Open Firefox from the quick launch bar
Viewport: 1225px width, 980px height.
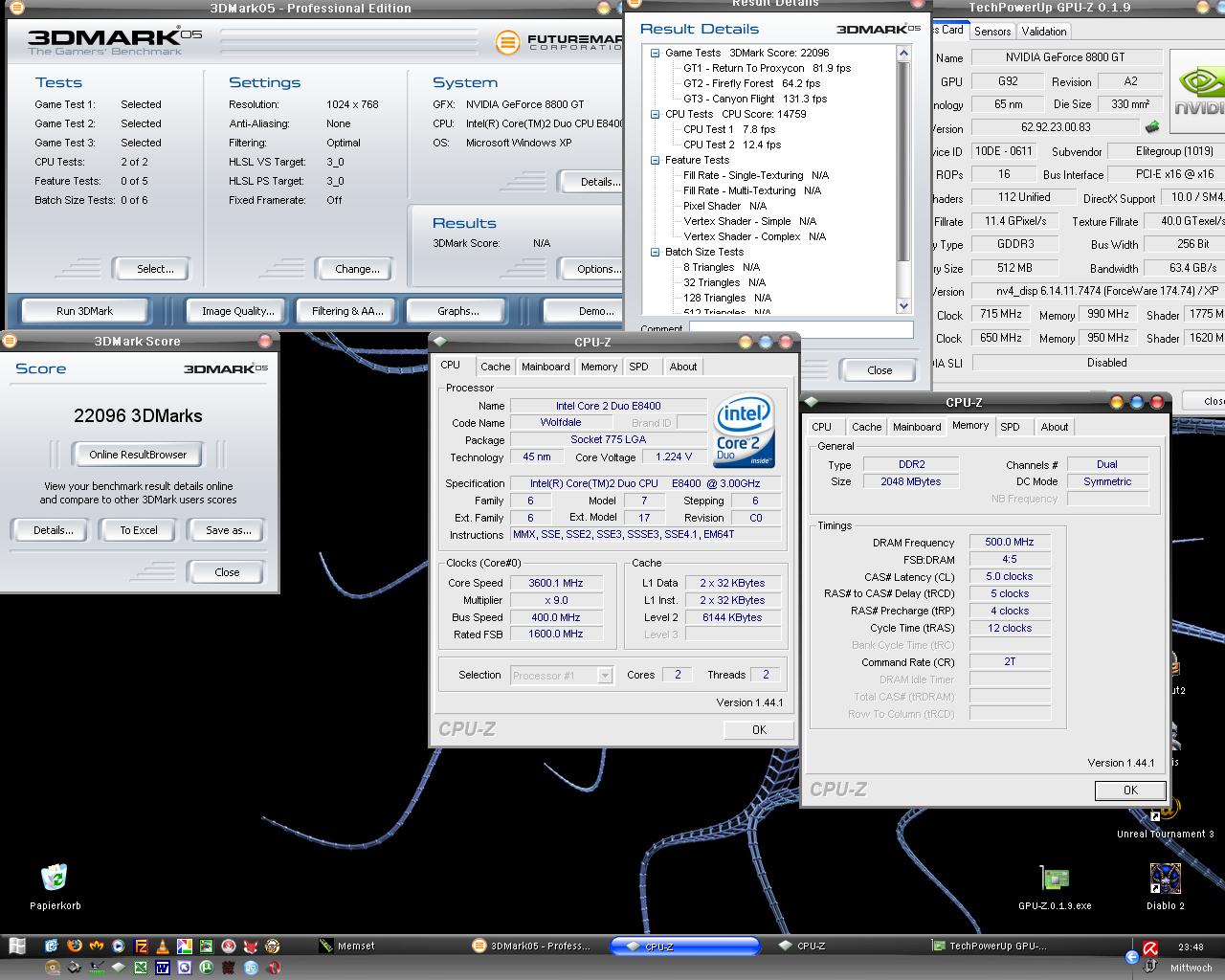coord(75,946)
